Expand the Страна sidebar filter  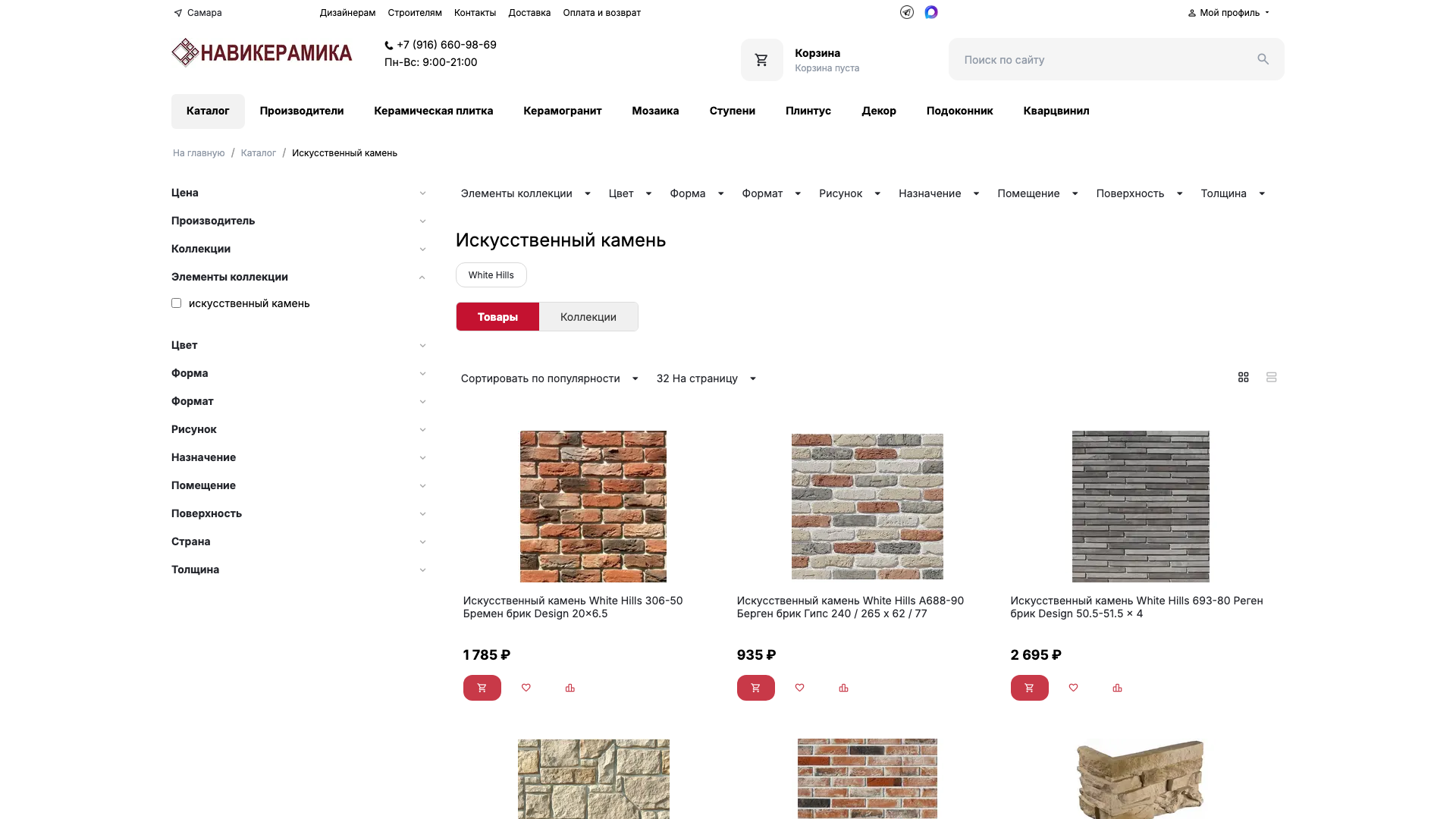[299, 541]
